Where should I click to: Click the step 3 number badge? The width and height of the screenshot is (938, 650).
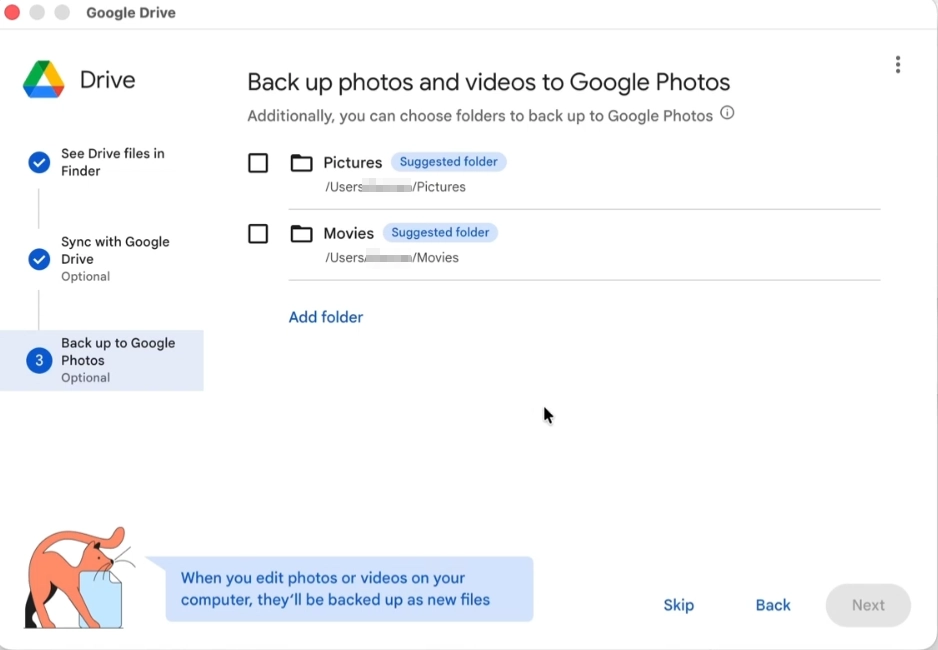(x=39, y=360)
